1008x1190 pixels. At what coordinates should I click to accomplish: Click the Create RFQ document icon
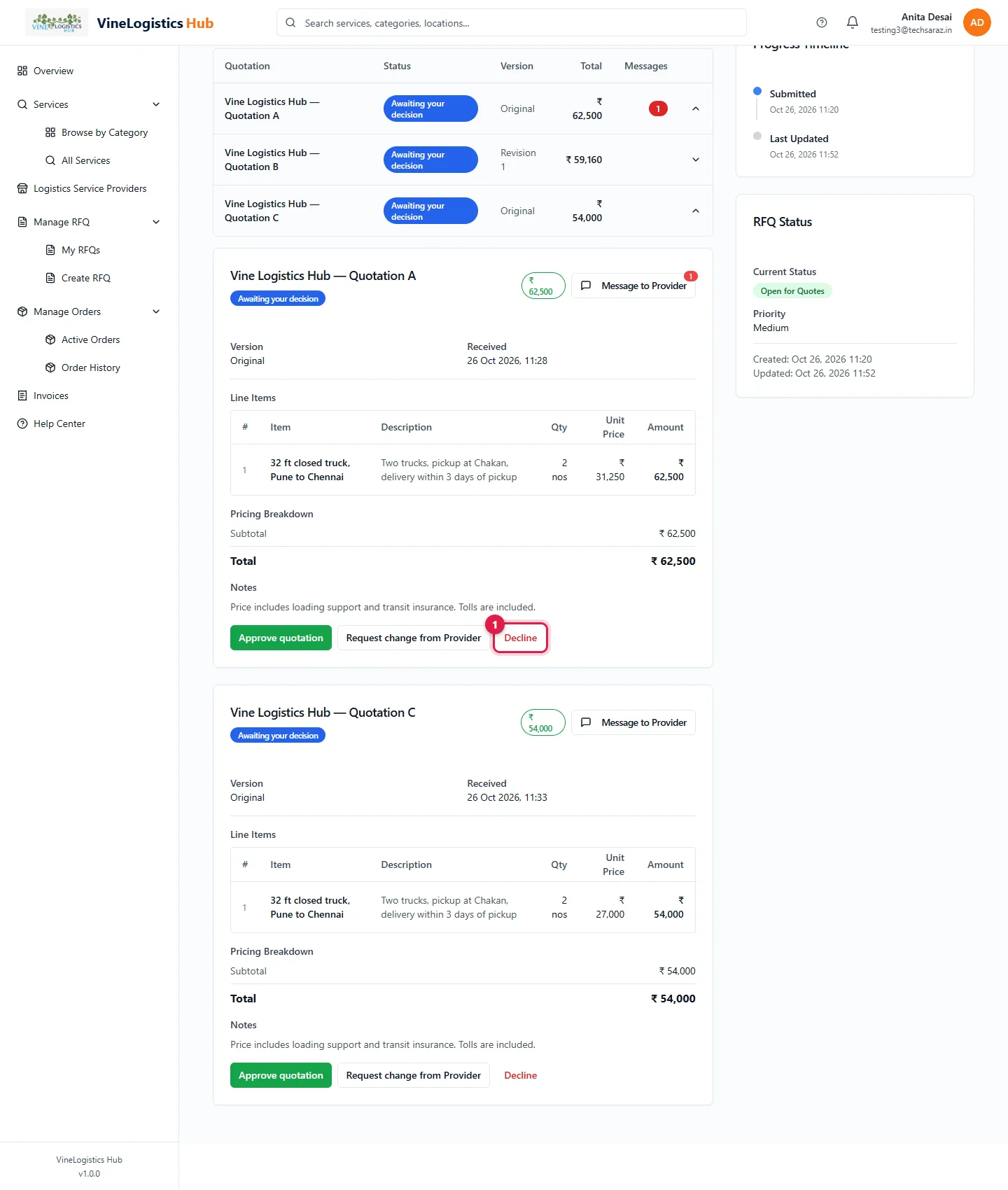(x=50, y=278)
